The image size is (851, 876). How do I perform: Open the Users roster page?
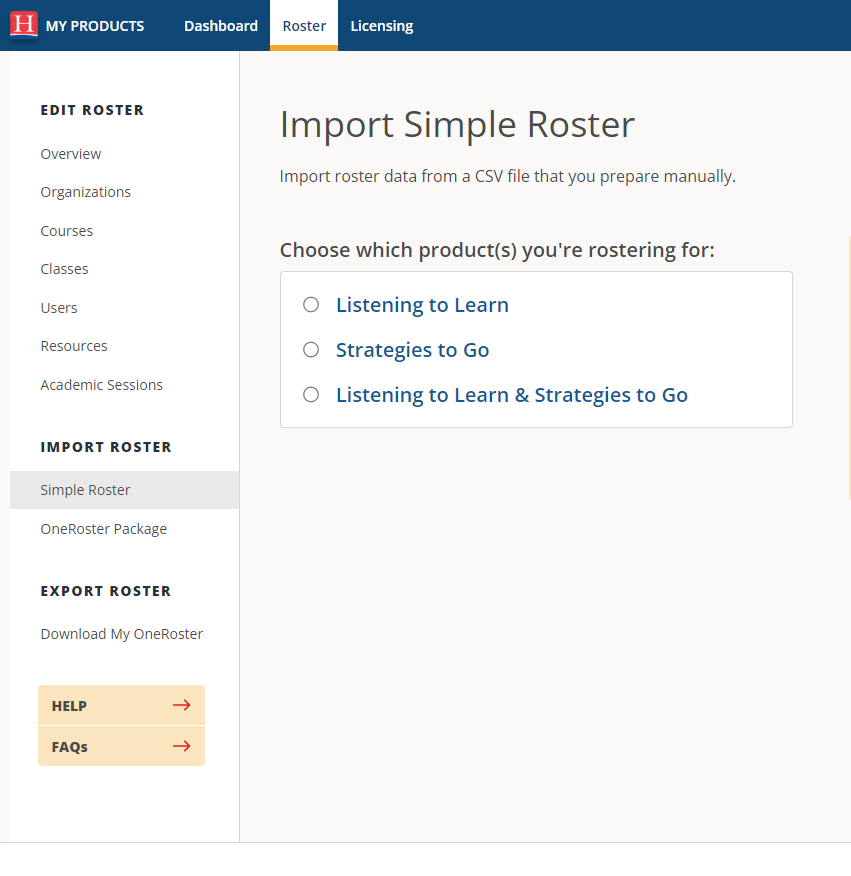click(x=58, y=307)
